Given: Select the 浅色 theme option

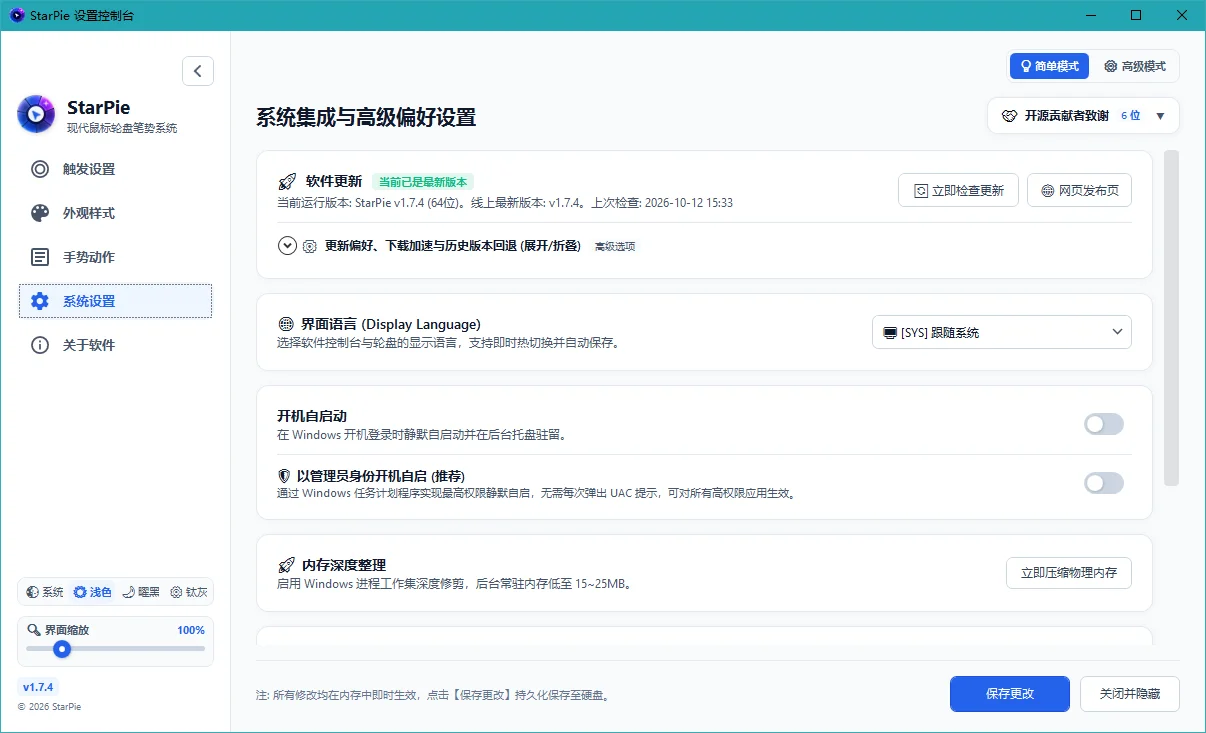Looking at the screenshot, I should click(x=93, y=592).
